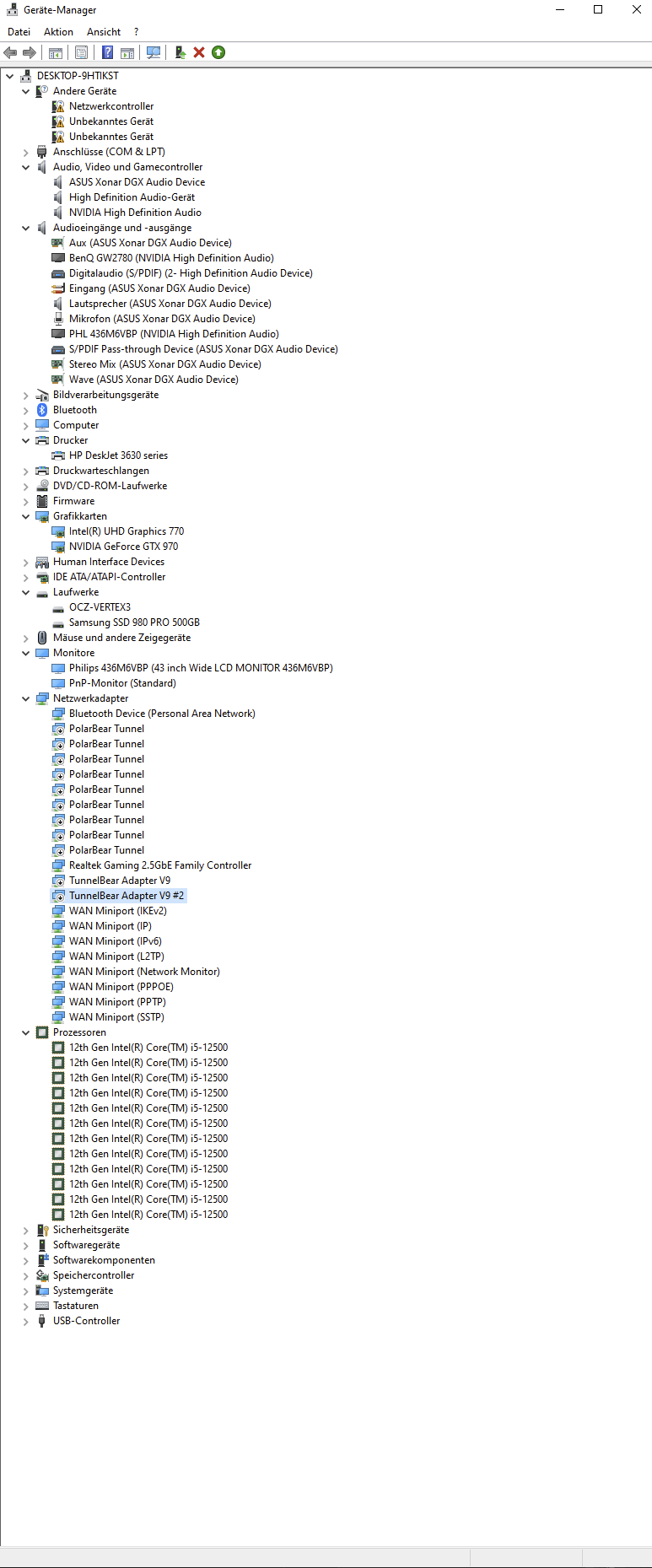The image size is (652, 1568).
Task: Click the display adapter icon beside Grafikkarten
Action: tap(42, 516)
